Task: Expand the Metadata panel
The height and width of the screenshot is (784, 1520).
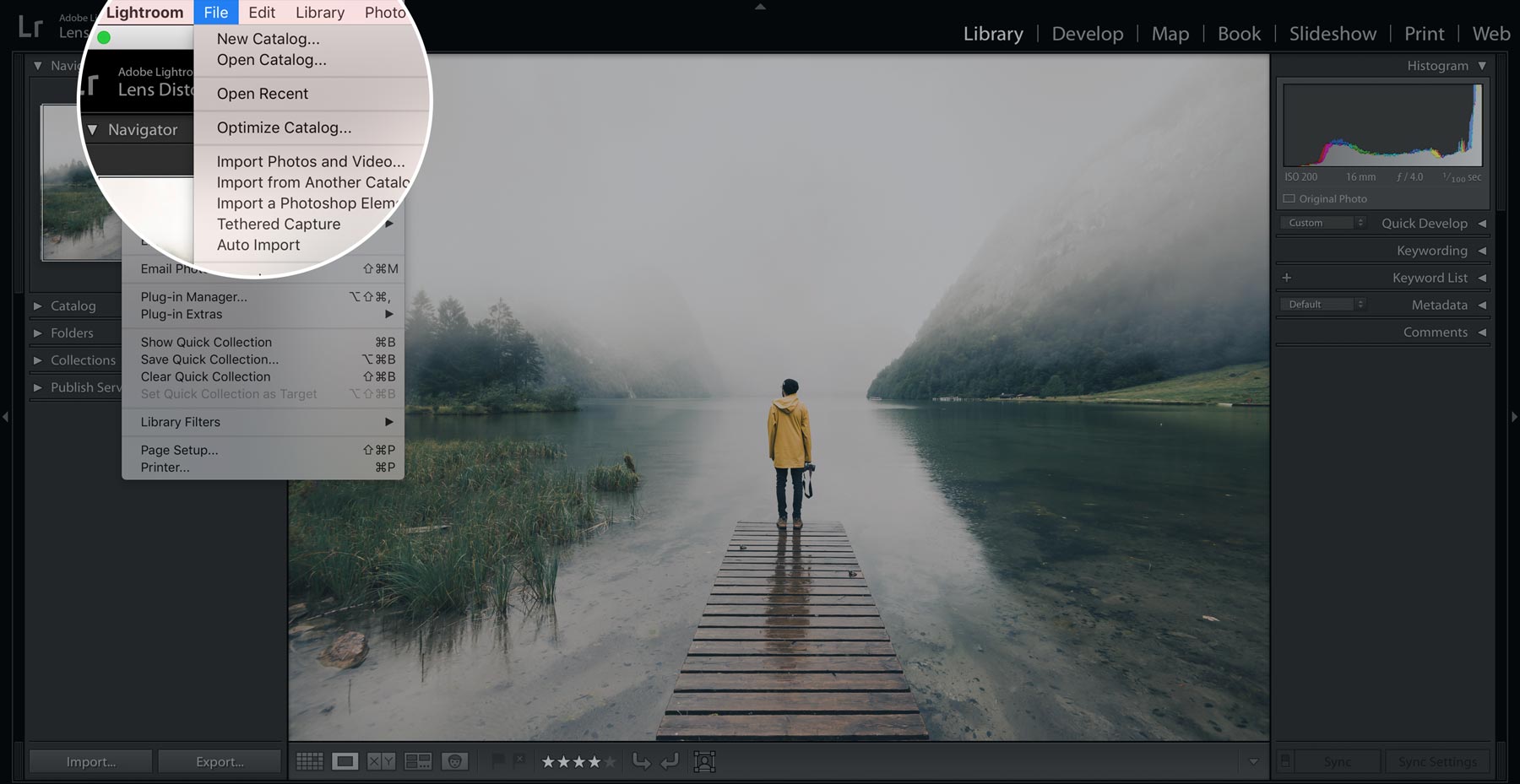Action: pos(1482,305)
